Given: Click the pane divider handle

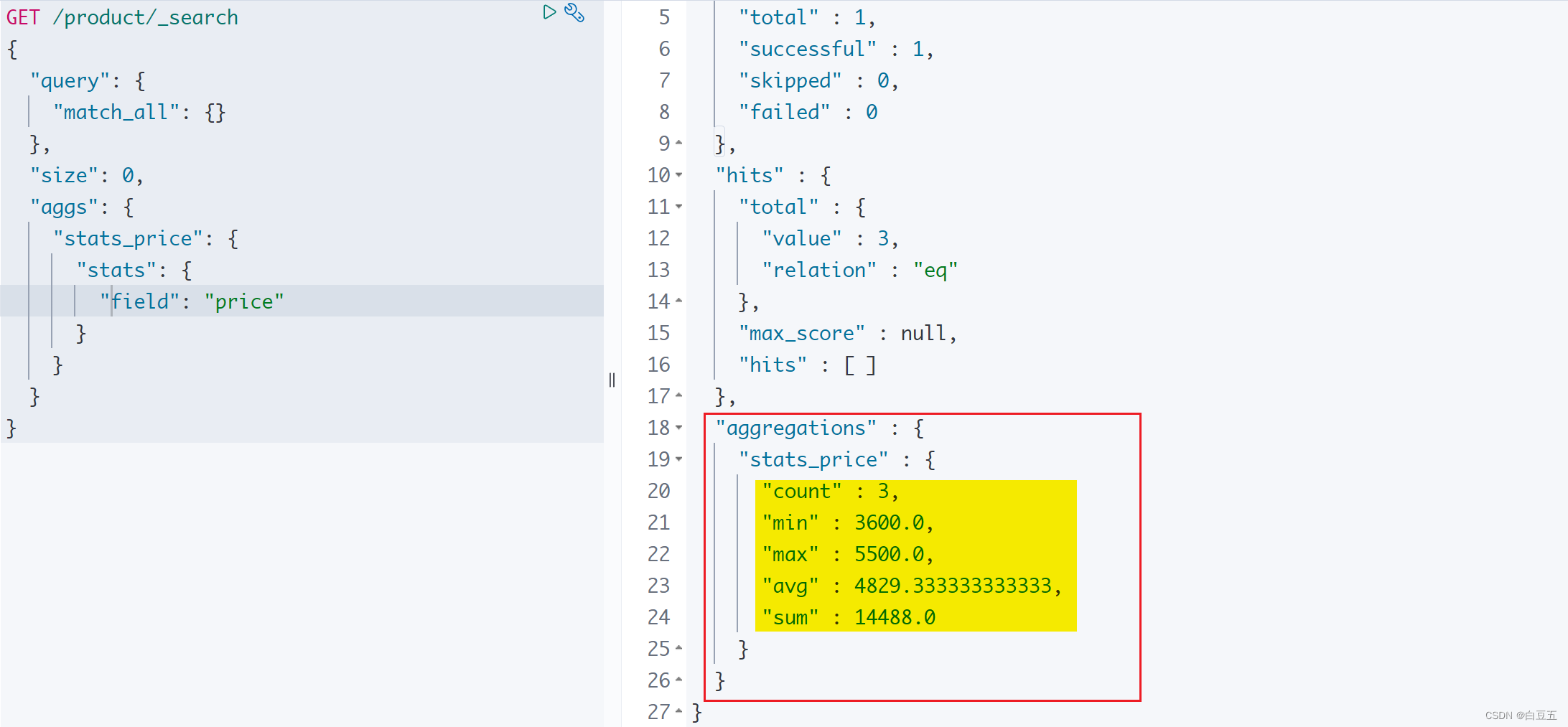Looking at the screenshot, I should pyautogui.click(x=612, y=380).
